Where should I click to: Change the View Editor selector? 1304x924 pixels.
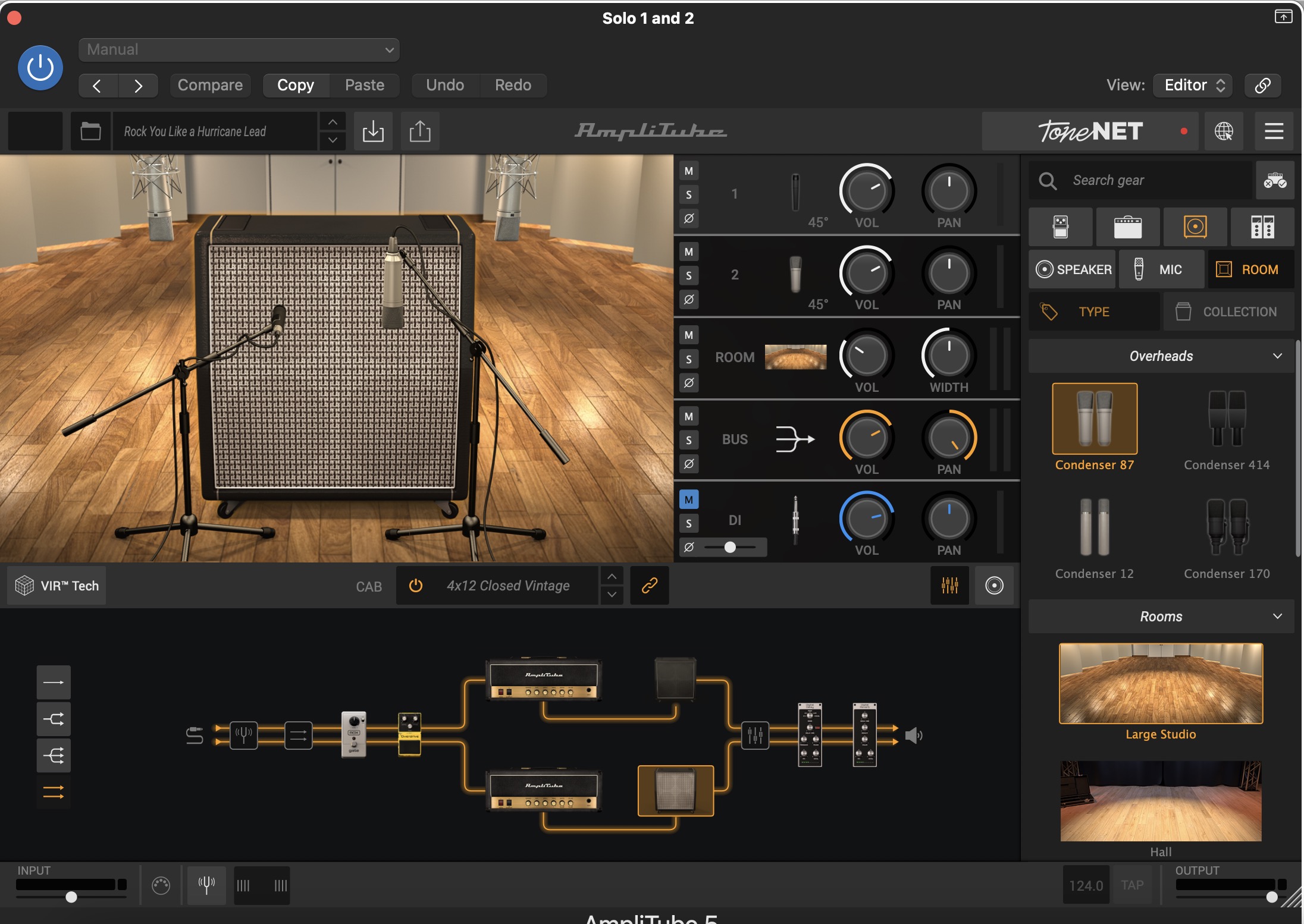1193,85
